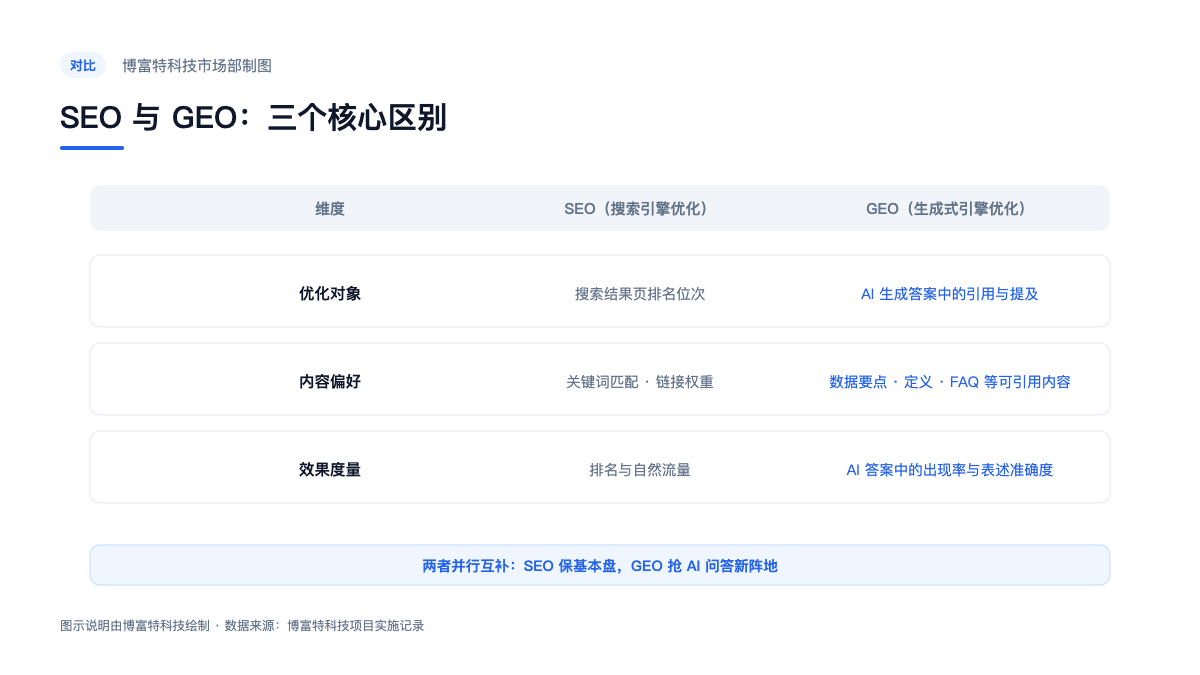Click the cell 数据要点 · 定义 · FAQ 等可引用内容
The width and height of the screenshot is (1200, 675).
coord(950,382)
